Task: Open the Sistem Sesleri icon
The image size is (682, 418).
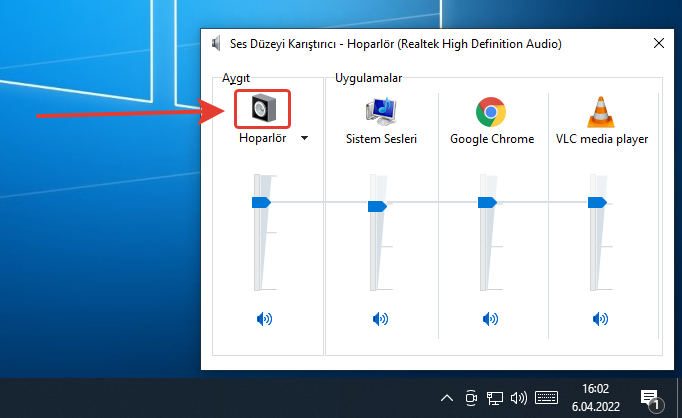Action: (x=380, y=111)
